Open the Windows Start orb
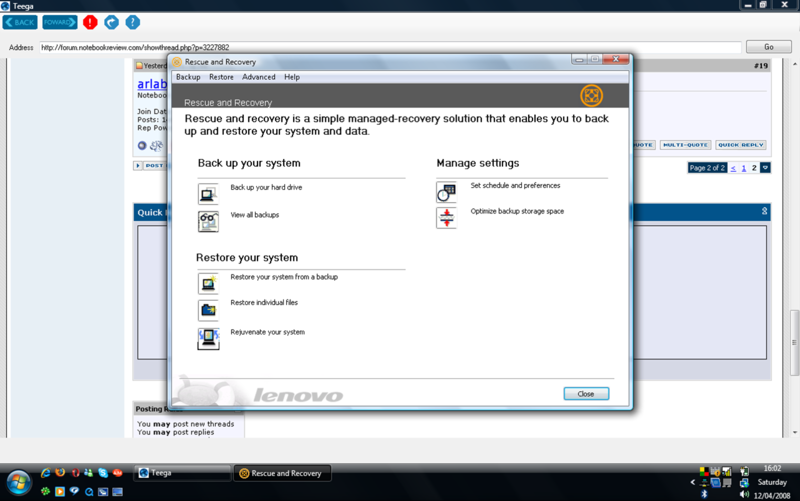Image resolution: width=800 pixels, height=501 pixels. [19, 482]
